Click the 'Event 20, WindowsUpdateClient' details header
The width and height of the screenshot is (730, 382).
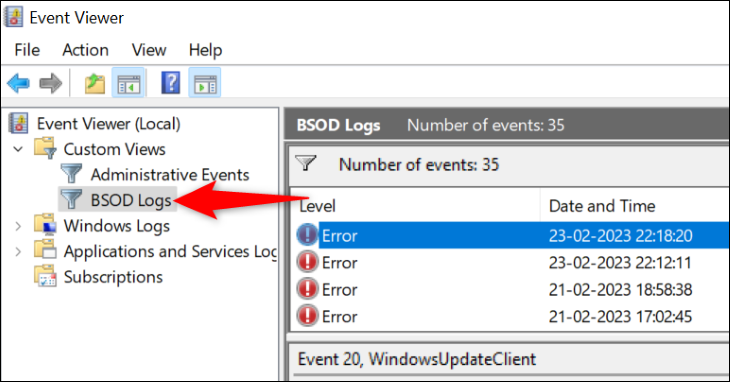coord(417,359)
